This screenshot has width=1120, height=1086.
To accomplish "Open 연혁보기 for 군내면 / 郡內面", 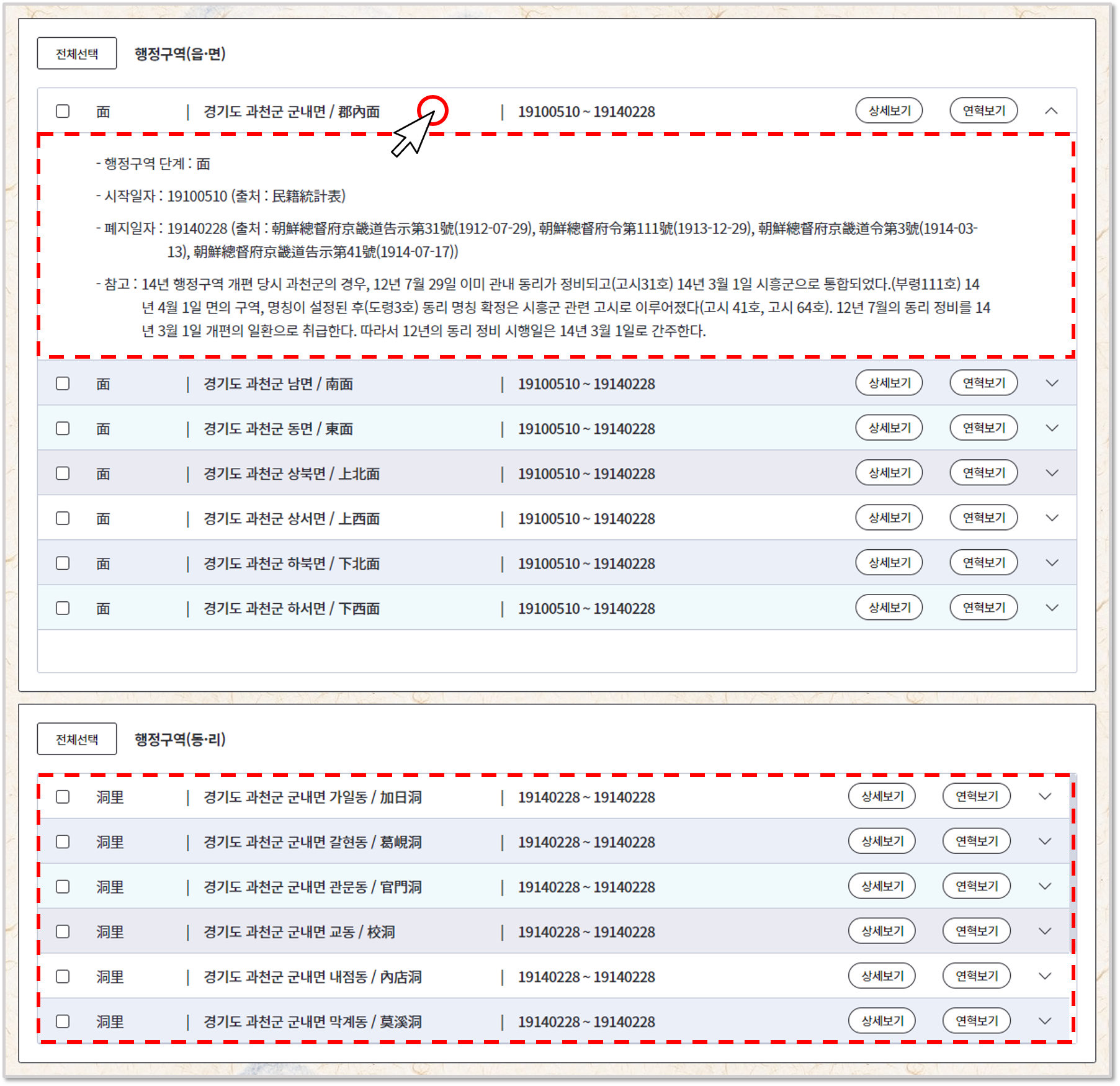I will click(983, 110).
